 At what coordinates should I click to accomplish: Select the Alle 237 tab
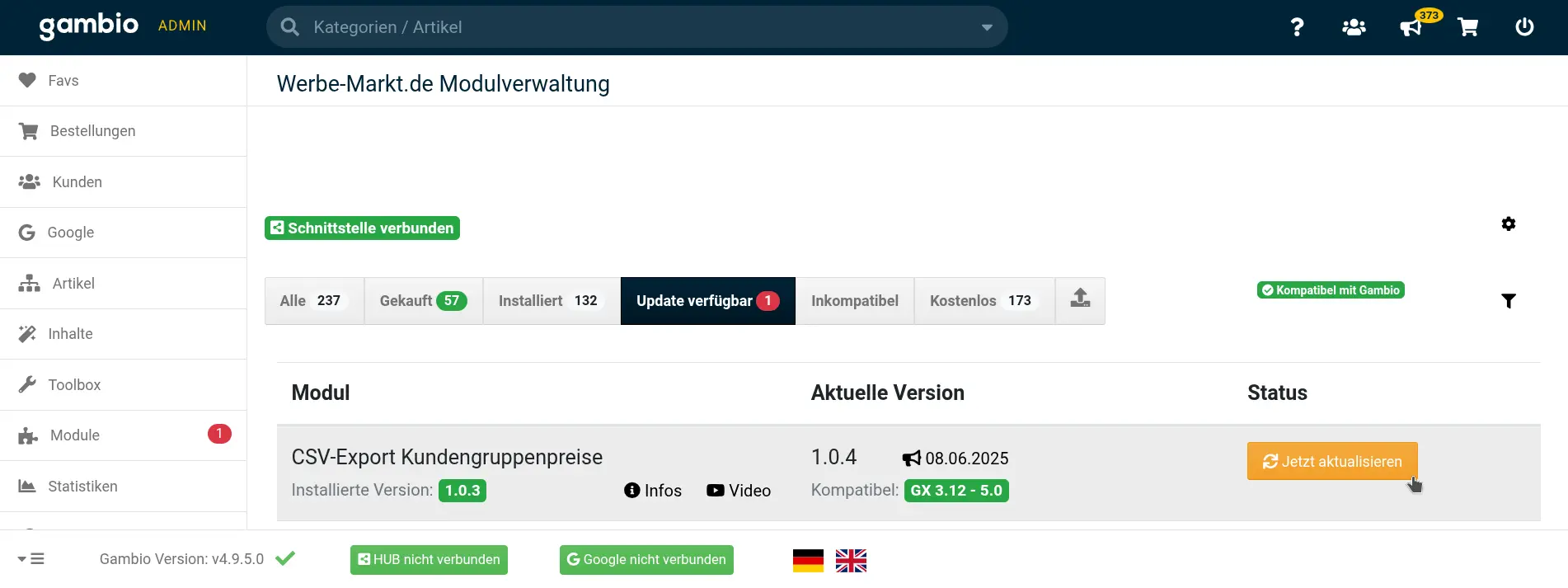click(x=314, y=301)
